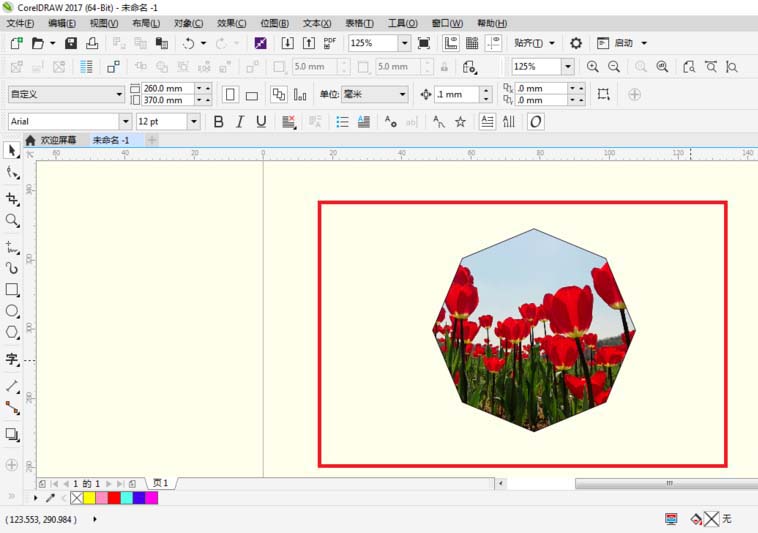758x533 pixels.
Task: Open the View menu
Action: coord(104,23)
